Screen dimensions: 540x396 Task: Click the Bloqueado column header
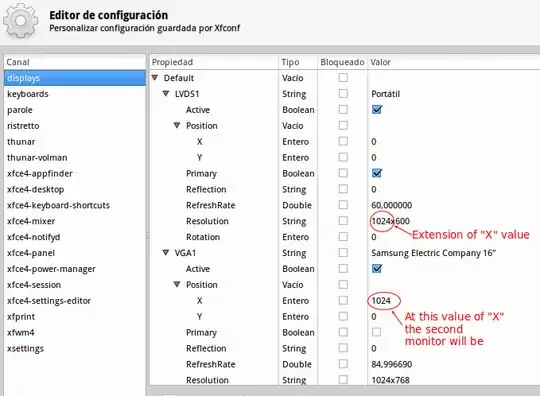pos(342,62)
